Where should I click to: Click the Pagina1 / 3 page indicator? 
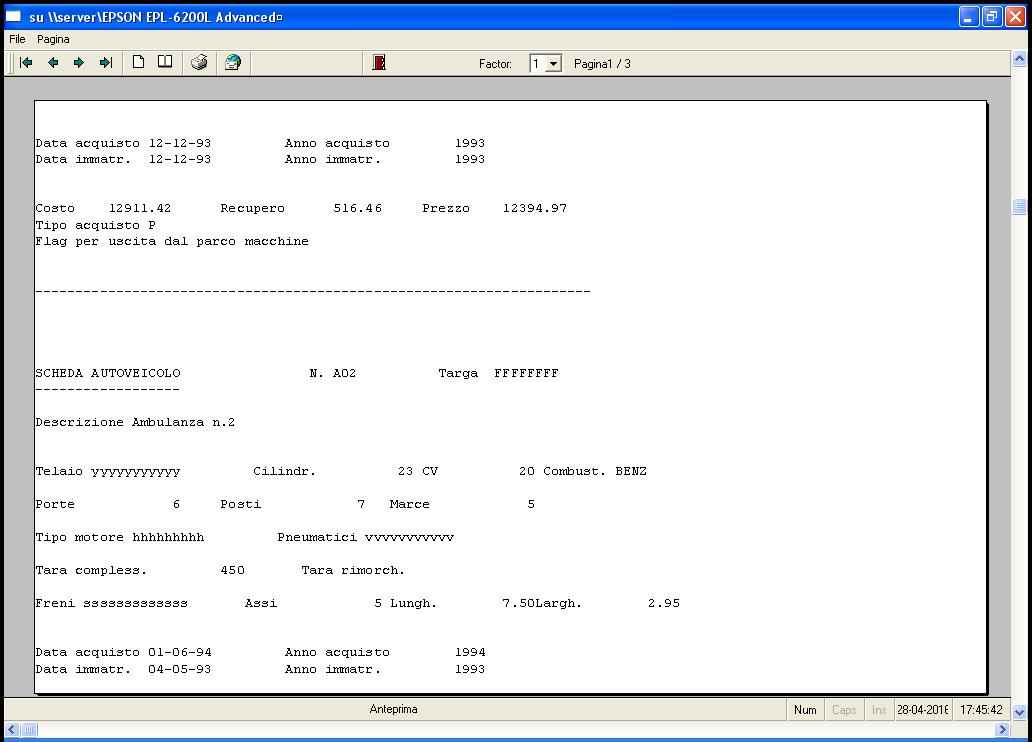pos(602,64)
